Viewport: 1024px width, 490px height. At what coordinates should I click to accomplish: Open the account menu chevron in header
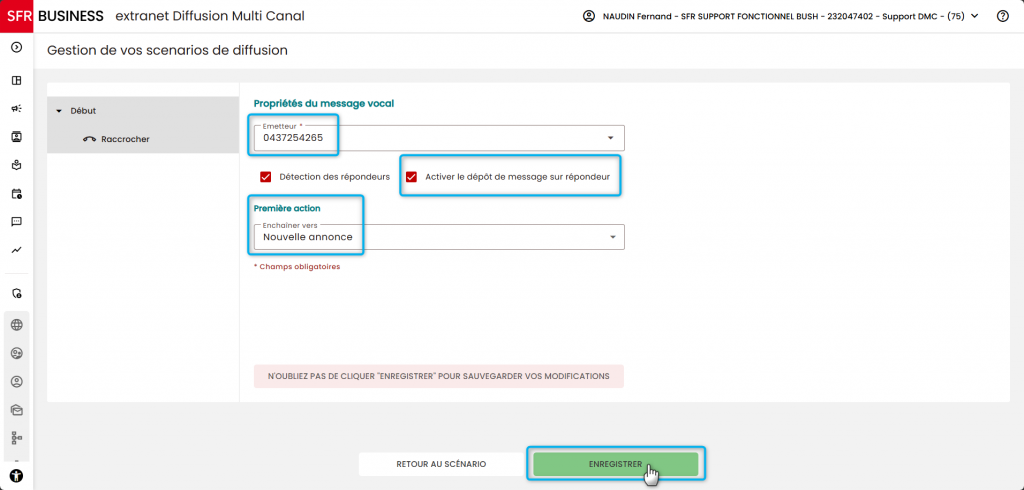[x=975, y=16]
